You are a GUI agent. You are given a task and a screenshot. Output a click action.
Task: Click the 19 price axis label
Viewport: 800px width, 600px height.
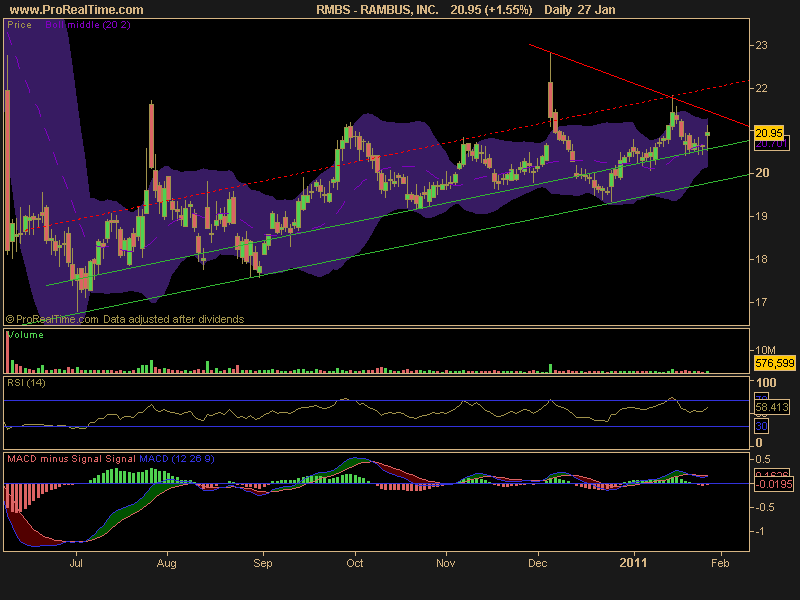click(x=761, y=216)
